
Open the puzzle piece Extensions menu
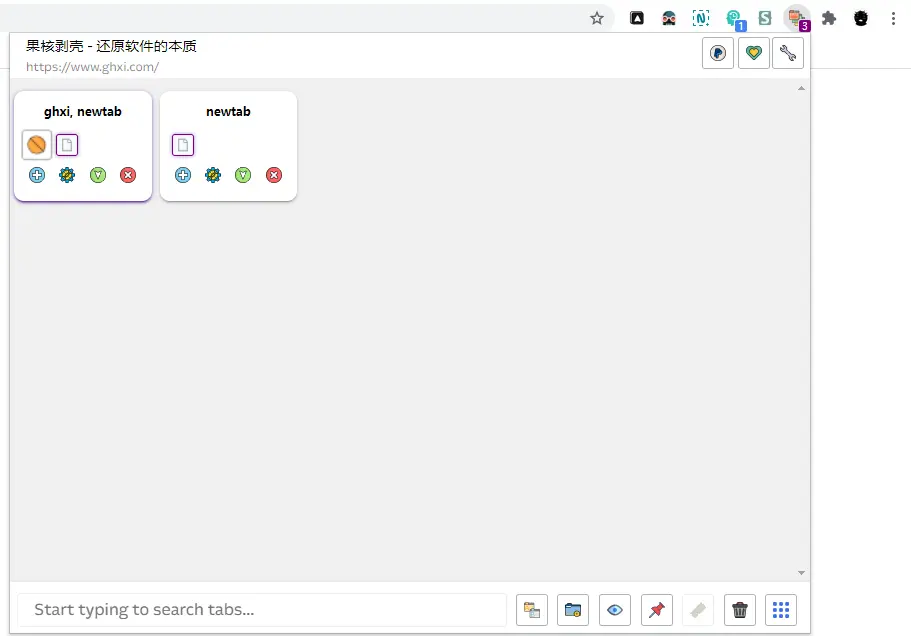click(x=829, y=18)
